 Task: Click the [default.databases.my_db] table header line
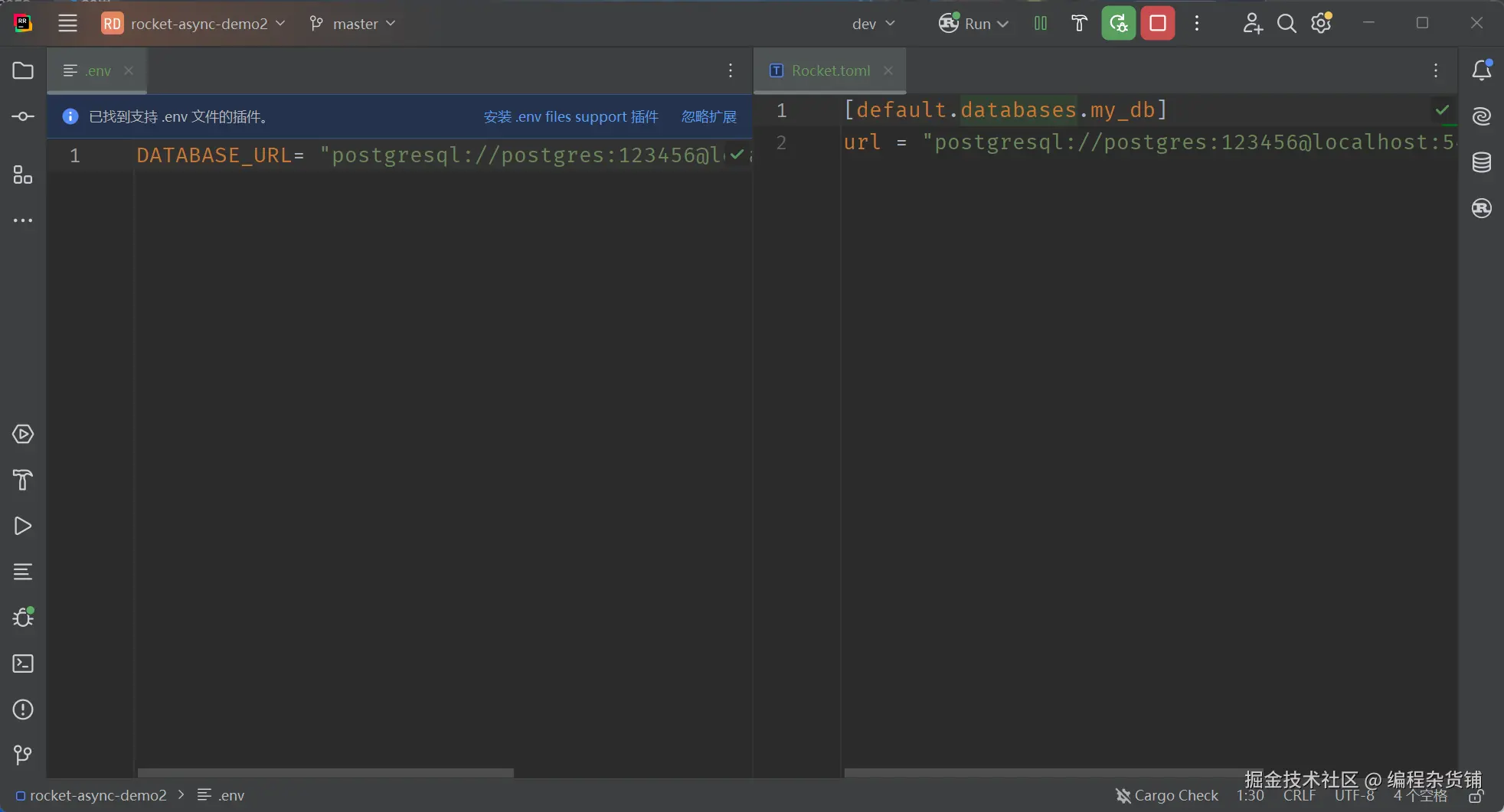pos(1005,110)
